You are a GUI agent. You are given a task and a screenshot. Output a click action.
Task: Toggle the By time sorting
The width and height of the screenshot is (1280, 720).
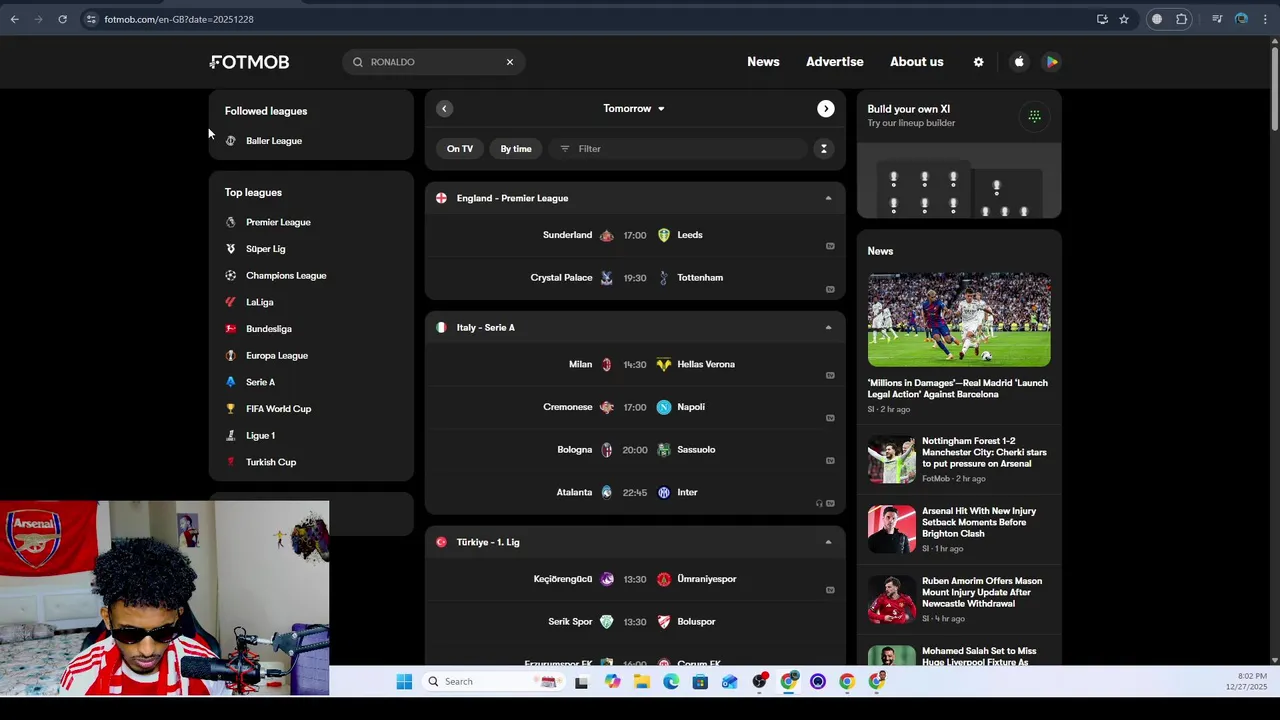(516, 149)
